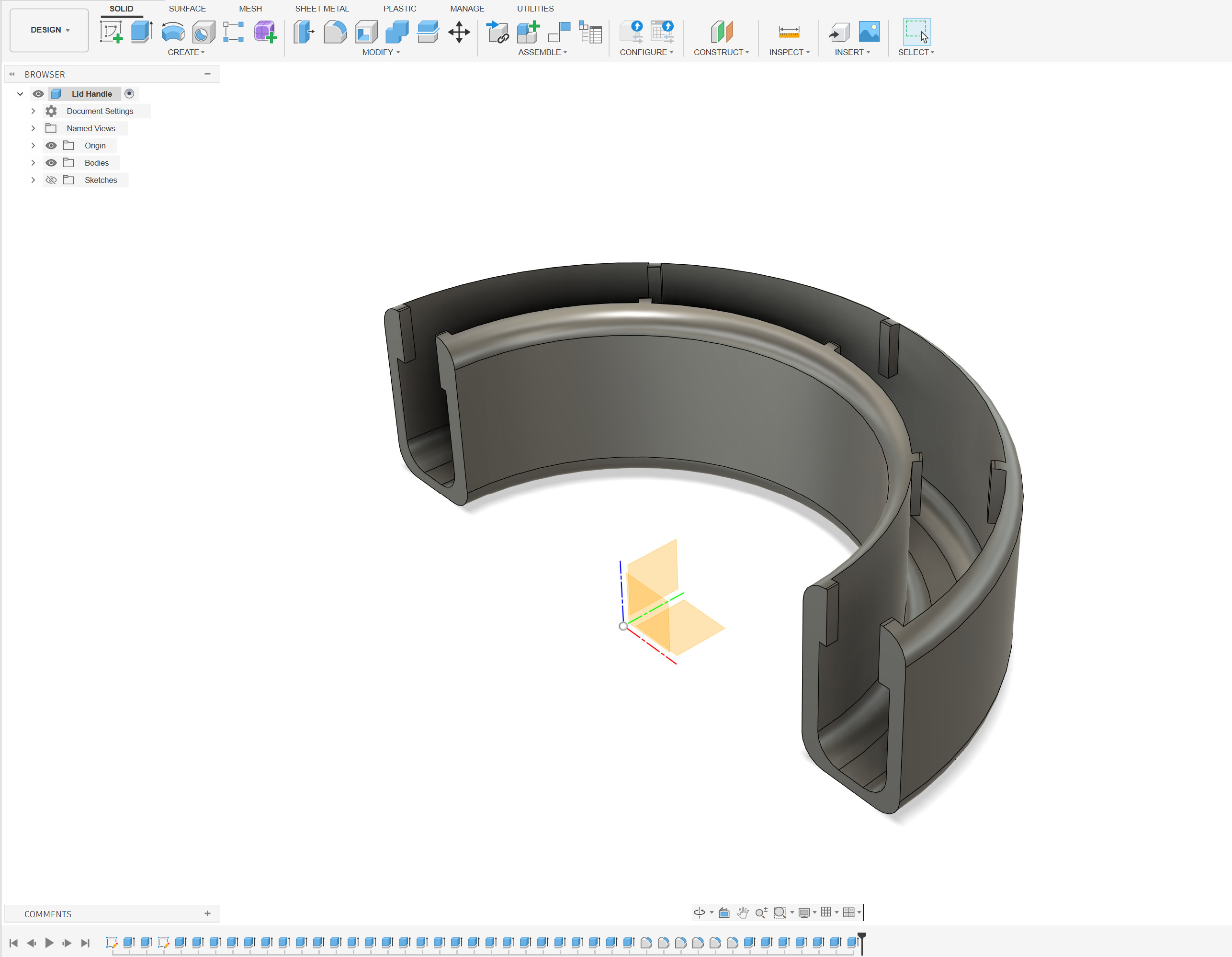1232x957 pixels.
Task: Select the Pan tool in navigation bar
Action: pyautogui.click(x=743, y=912)
